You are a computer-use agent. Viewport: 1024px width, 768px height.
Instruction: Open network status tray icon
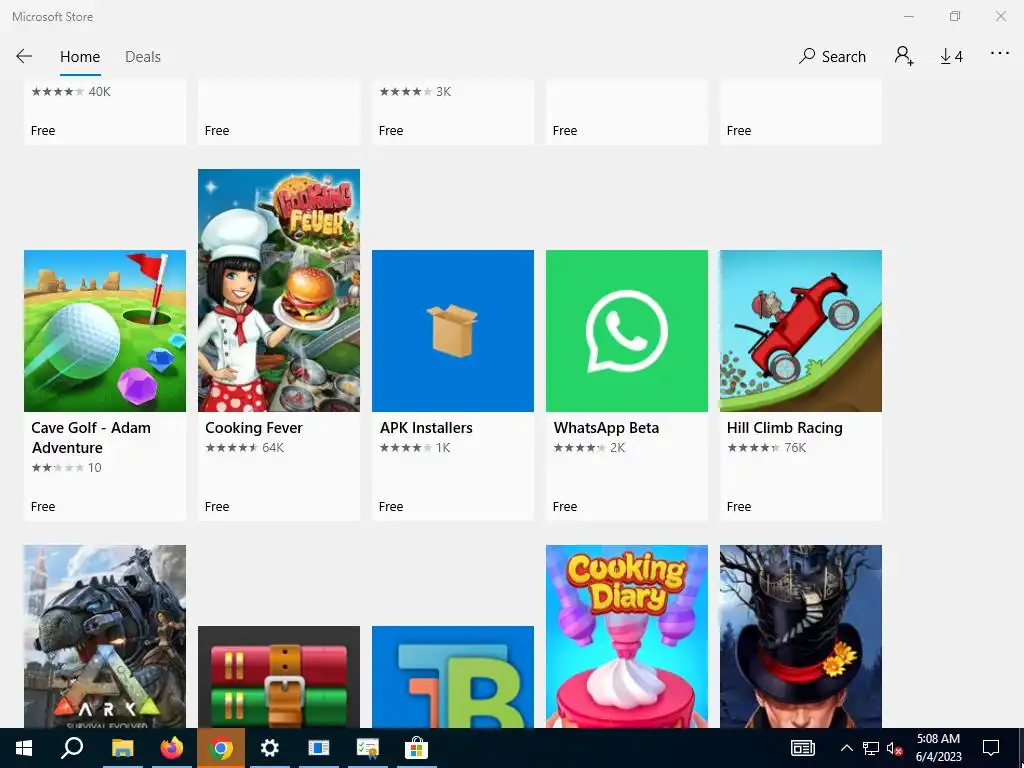(x=871, y=748)
